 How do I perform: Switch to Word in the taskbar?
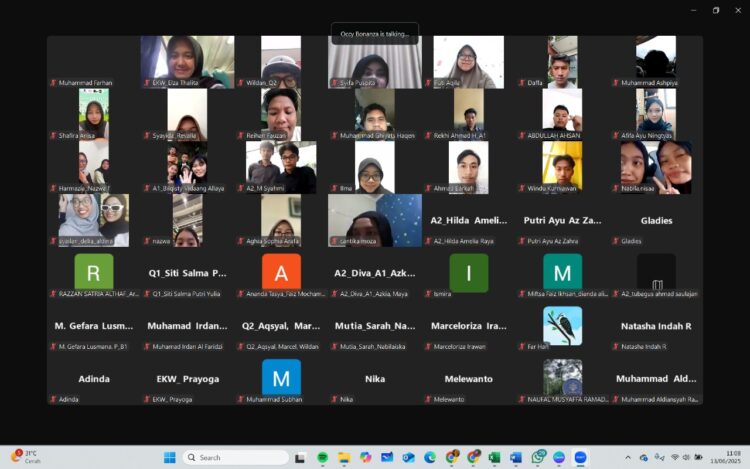click(x=516, y=457)
